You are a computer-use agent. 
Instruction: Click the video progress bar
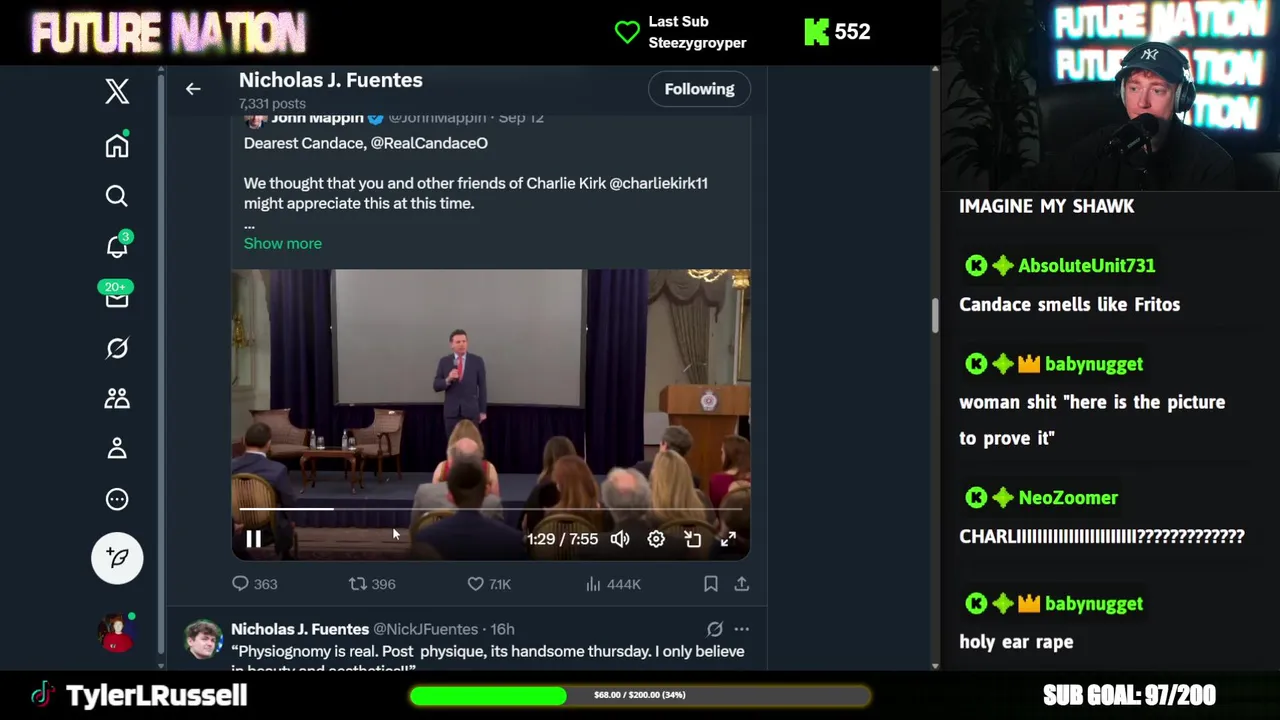click(490, 509)
